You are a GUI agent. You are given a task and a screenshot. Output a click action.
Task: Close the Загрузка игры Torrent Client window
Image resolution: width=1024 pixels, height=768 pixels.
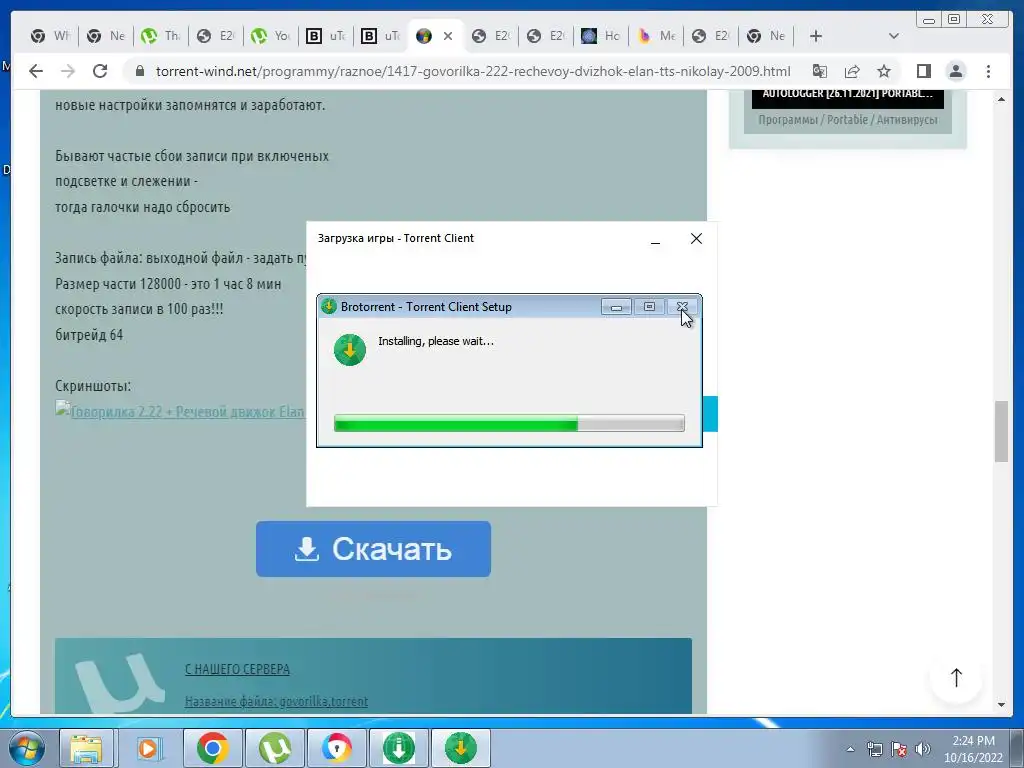click(x=696, y=239)
